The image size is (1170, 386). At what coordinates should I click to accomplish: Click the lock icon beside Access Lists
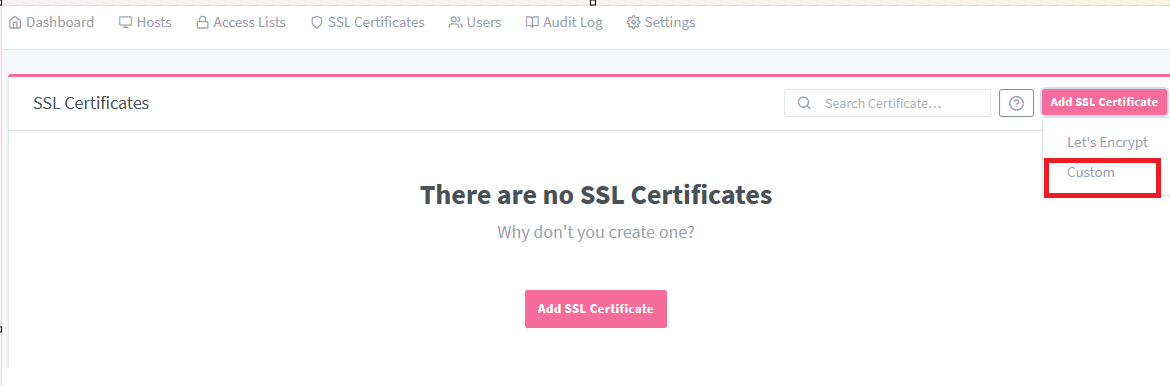pyautogui.click(x=202, y=22)
